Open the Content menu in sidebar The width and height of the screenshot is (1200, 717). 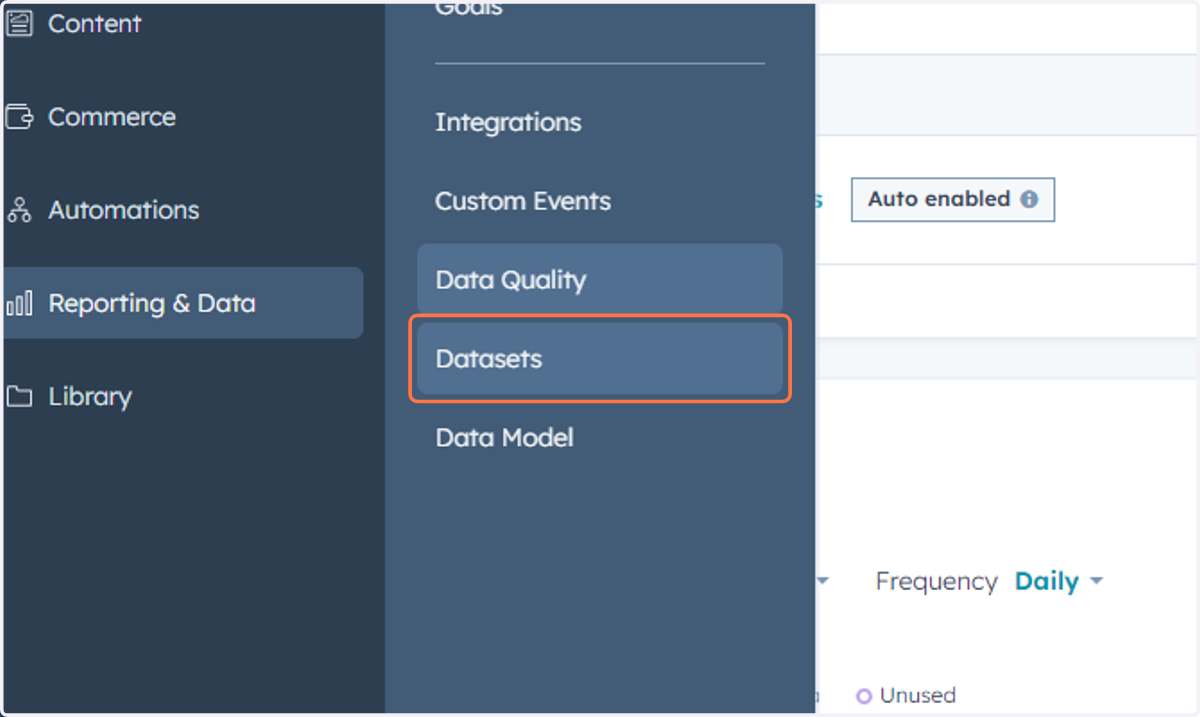click(95, 23)
